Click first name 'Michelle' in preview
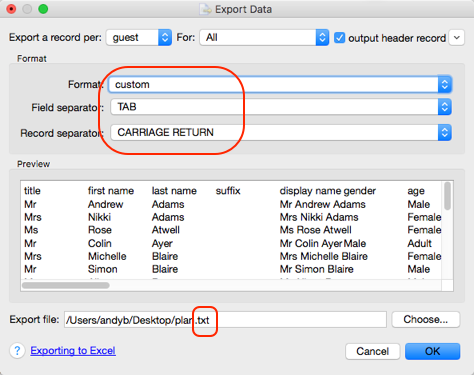 click(107, 256)
